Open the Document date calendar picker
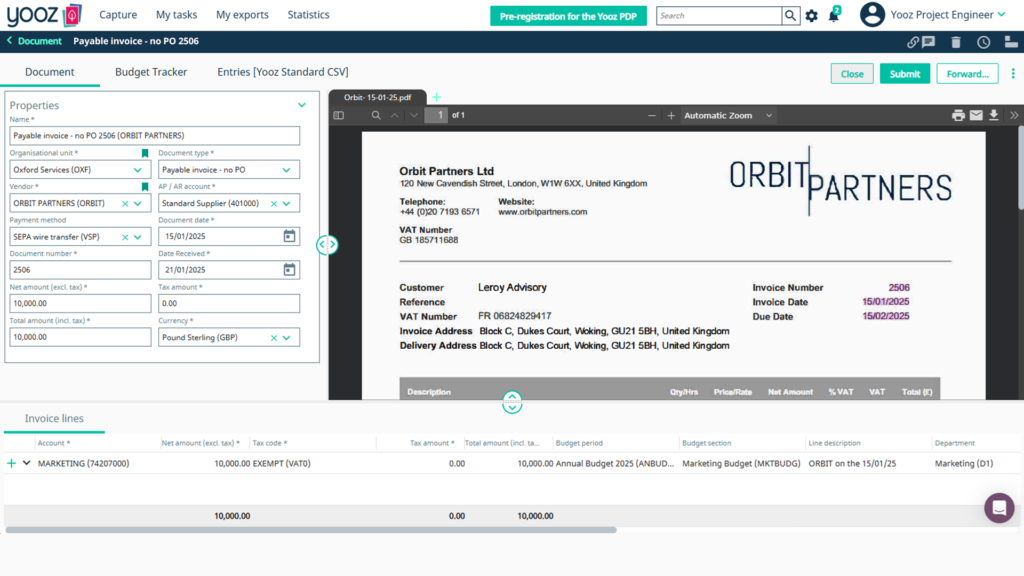The width and height of the screenshot is (1024, 576). click(289, 236)
